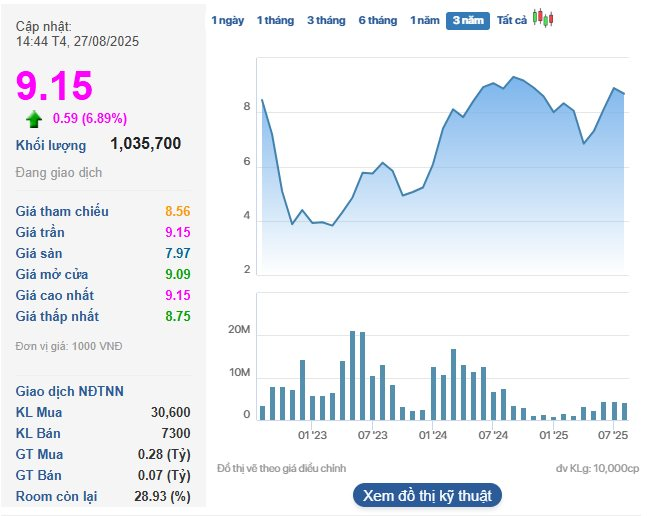
Task: Show the Tất cả full history range
Action: click(512, 20)
